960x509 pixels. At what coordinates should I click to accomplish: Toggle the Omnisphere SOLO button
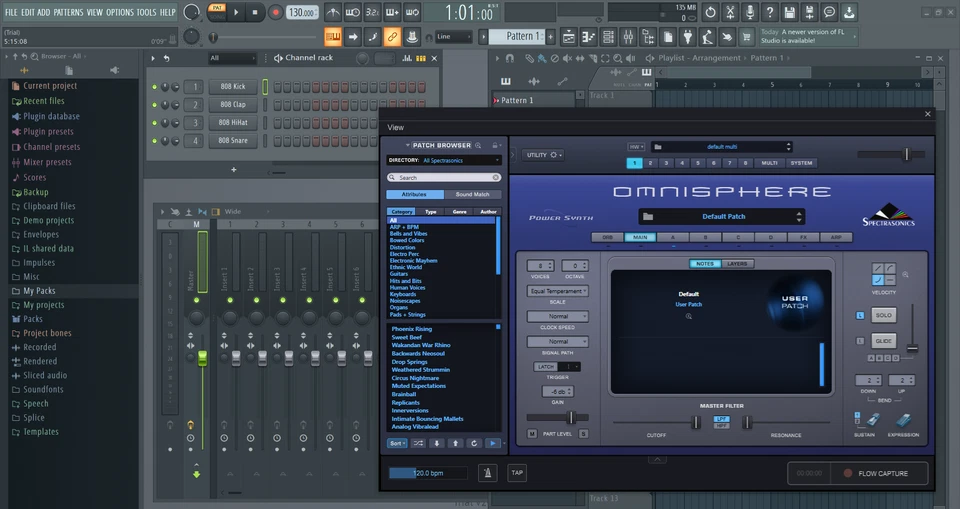[x=883, y=315]
